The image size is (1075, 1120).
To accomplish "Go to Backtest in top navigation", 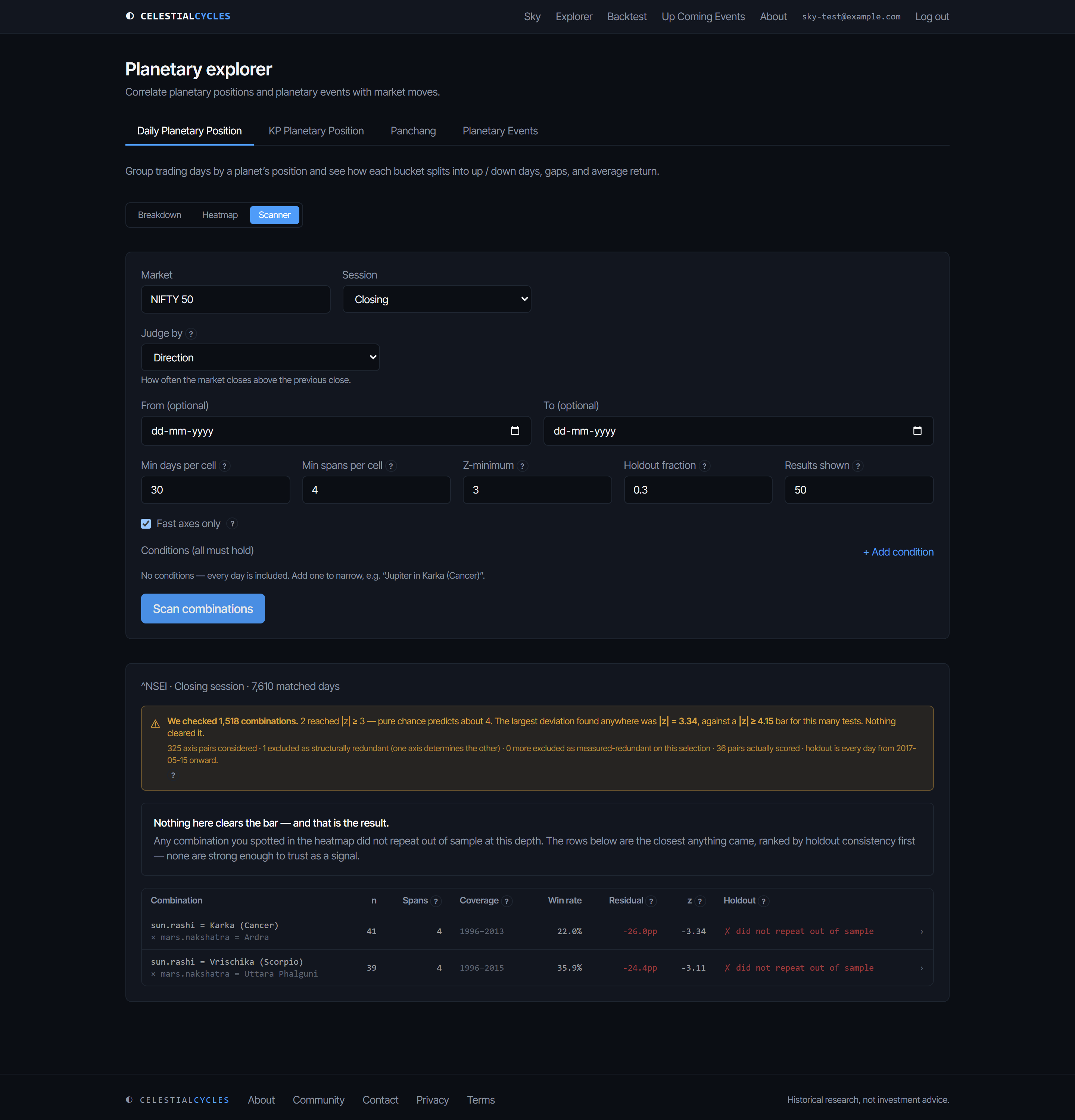I will coord(627,16).
